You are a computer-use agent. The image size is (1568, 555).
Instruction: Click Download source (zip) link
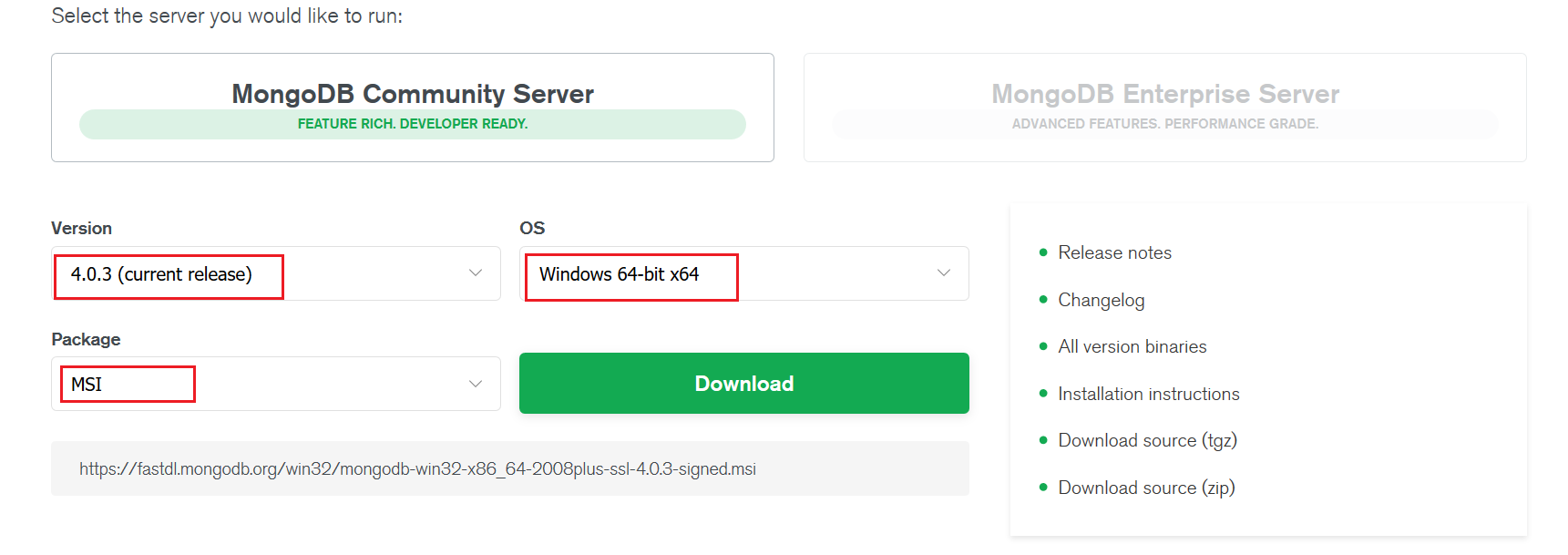(x=1146, y=488)
